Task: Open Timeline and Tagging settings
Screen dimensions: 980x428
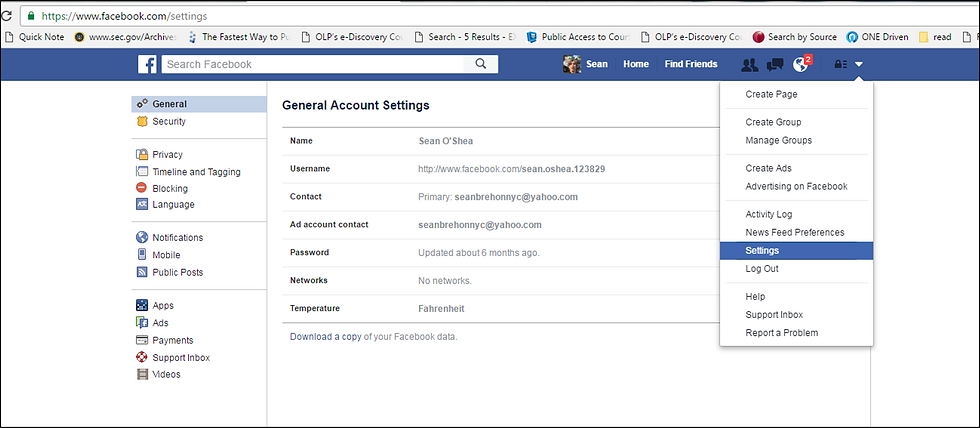Action: [196, 172]
